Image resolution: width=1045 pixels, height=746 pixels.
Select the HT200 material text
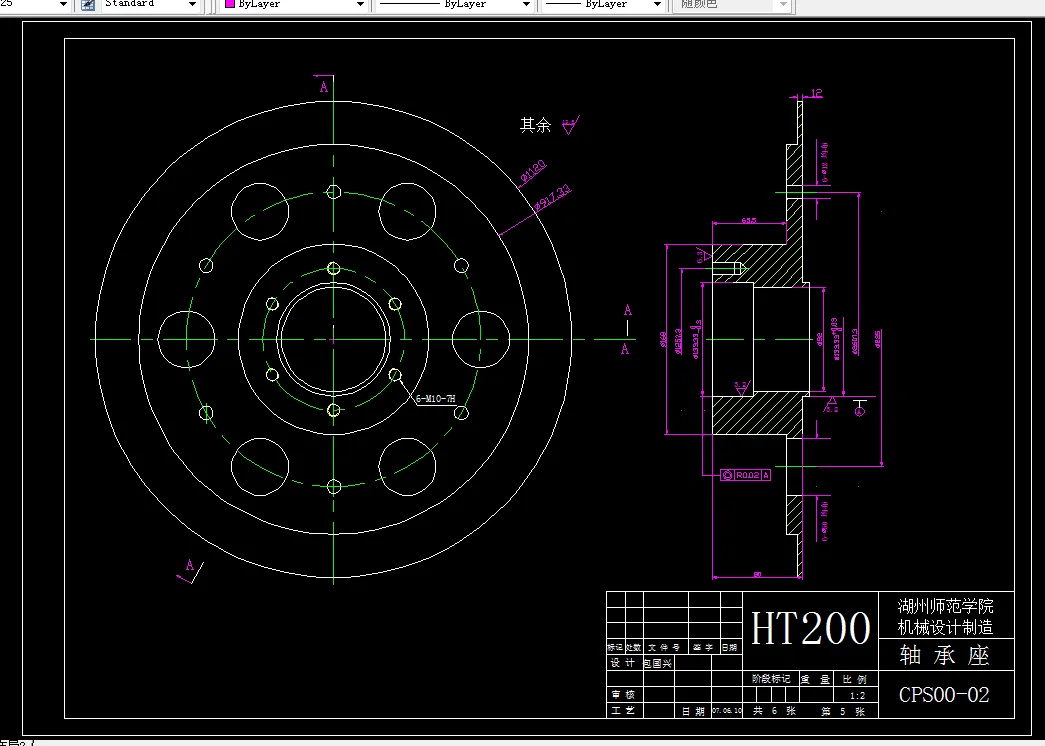810,628
